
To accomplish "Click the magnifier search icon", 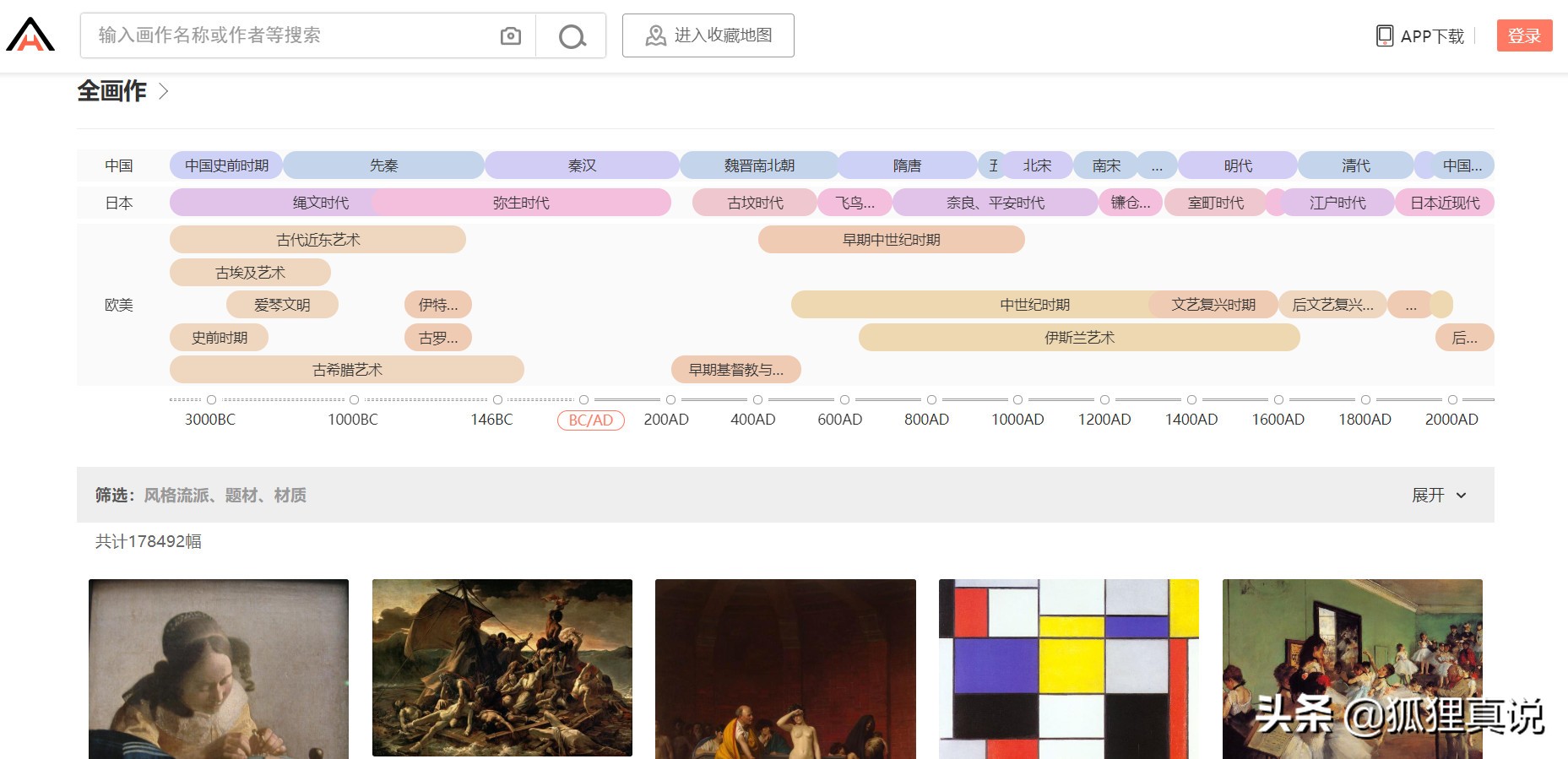I will coord(572,36).
